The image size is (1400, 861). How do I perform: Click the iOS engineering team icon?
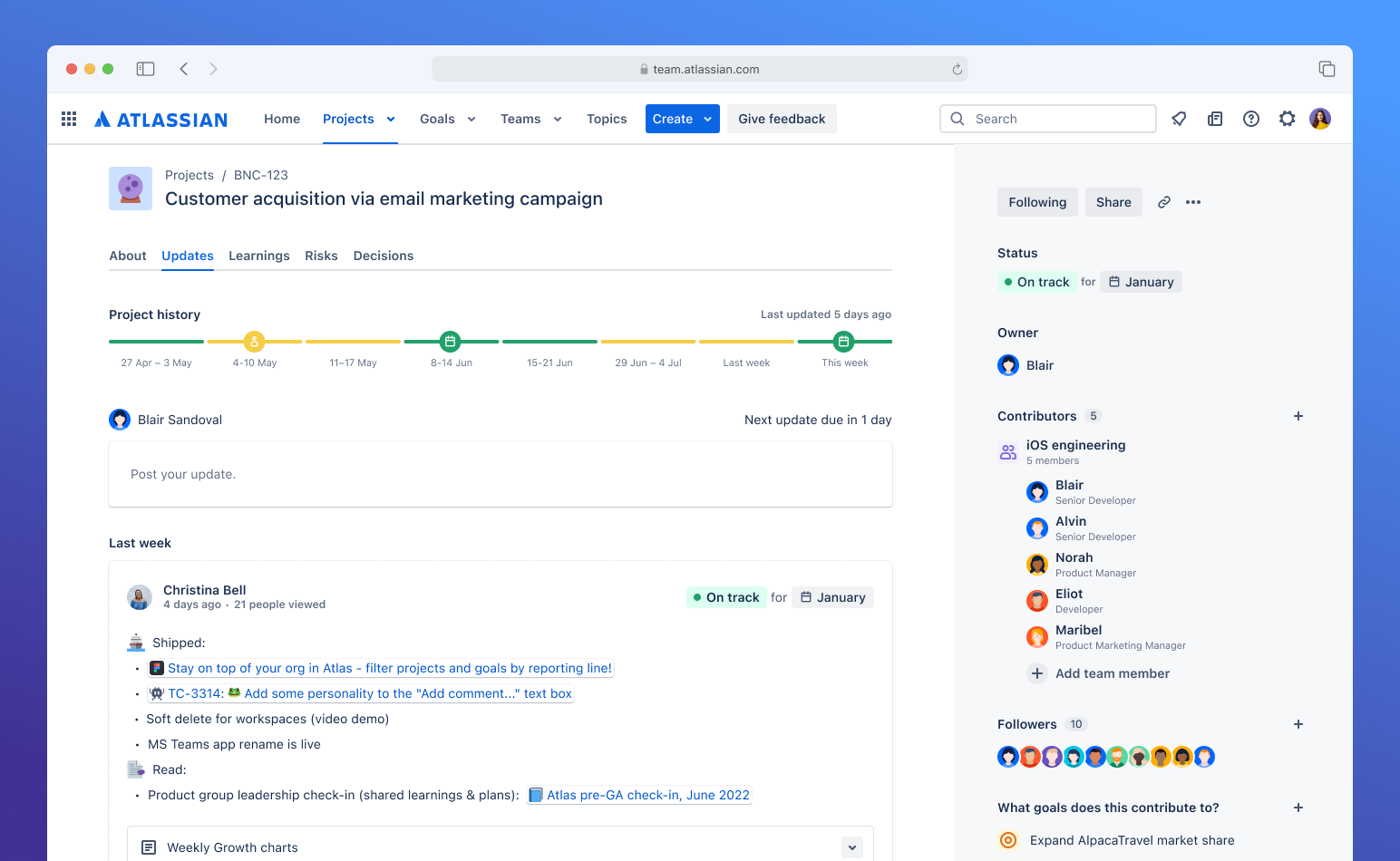pos(1008,452)
